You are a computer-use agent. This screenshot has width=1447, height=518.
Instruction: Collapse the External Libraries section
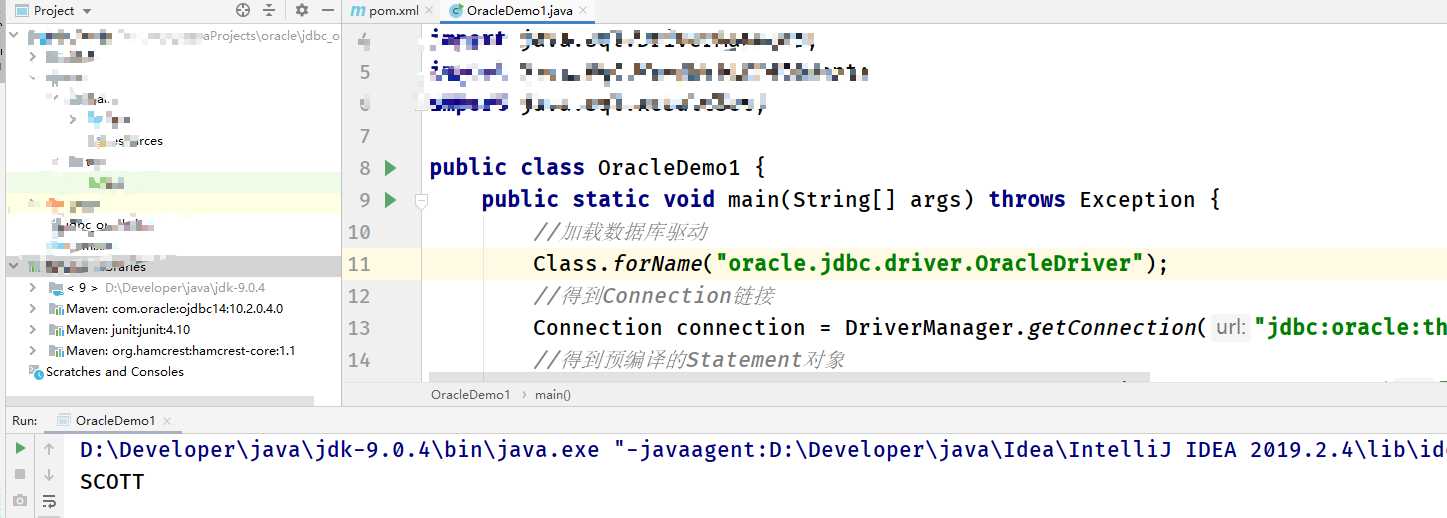point(14,266)
